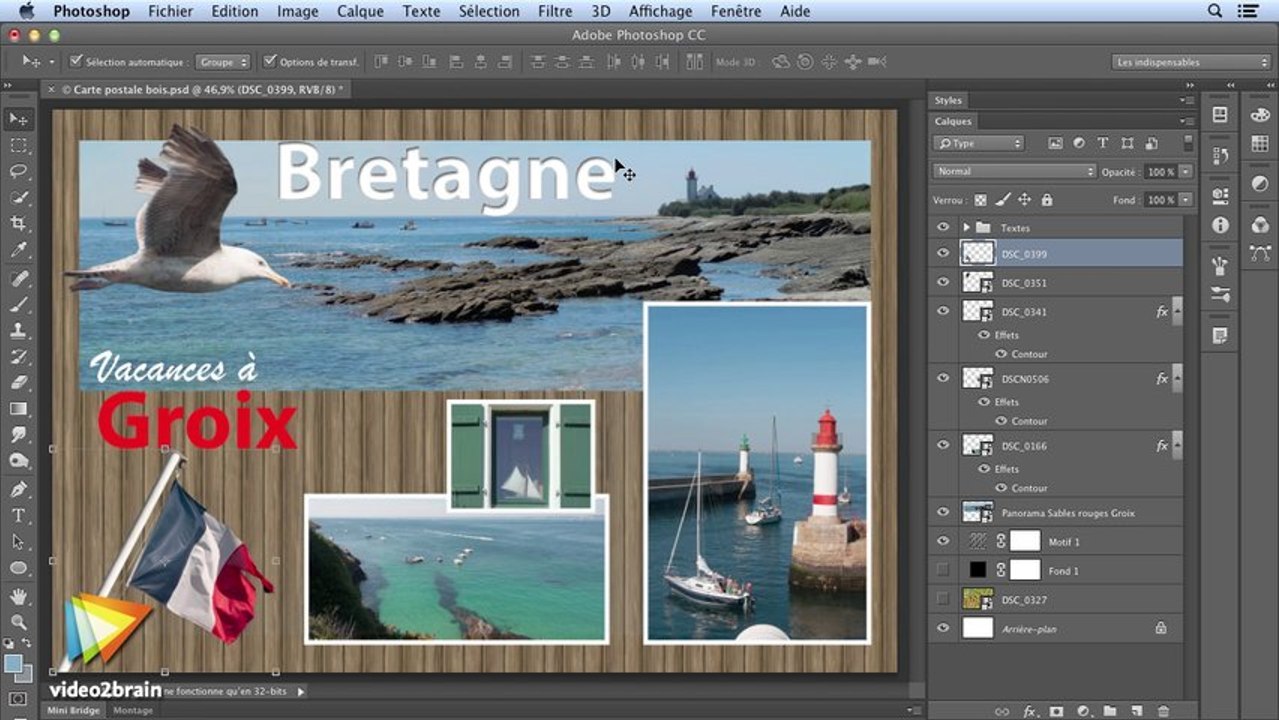Select the Zoom tool
1279x720 pixels.
point(18,622)
